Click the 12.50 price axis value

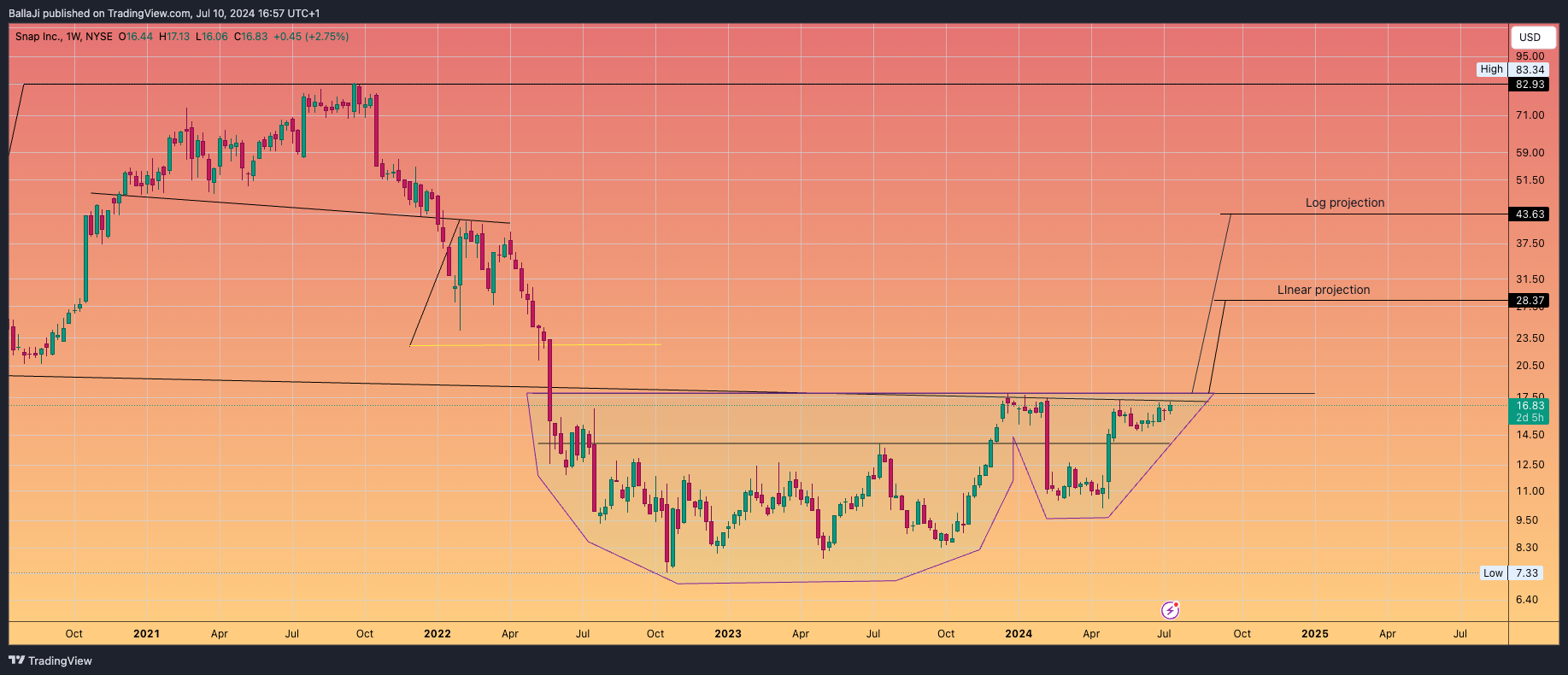click(x=1530, y=465)
